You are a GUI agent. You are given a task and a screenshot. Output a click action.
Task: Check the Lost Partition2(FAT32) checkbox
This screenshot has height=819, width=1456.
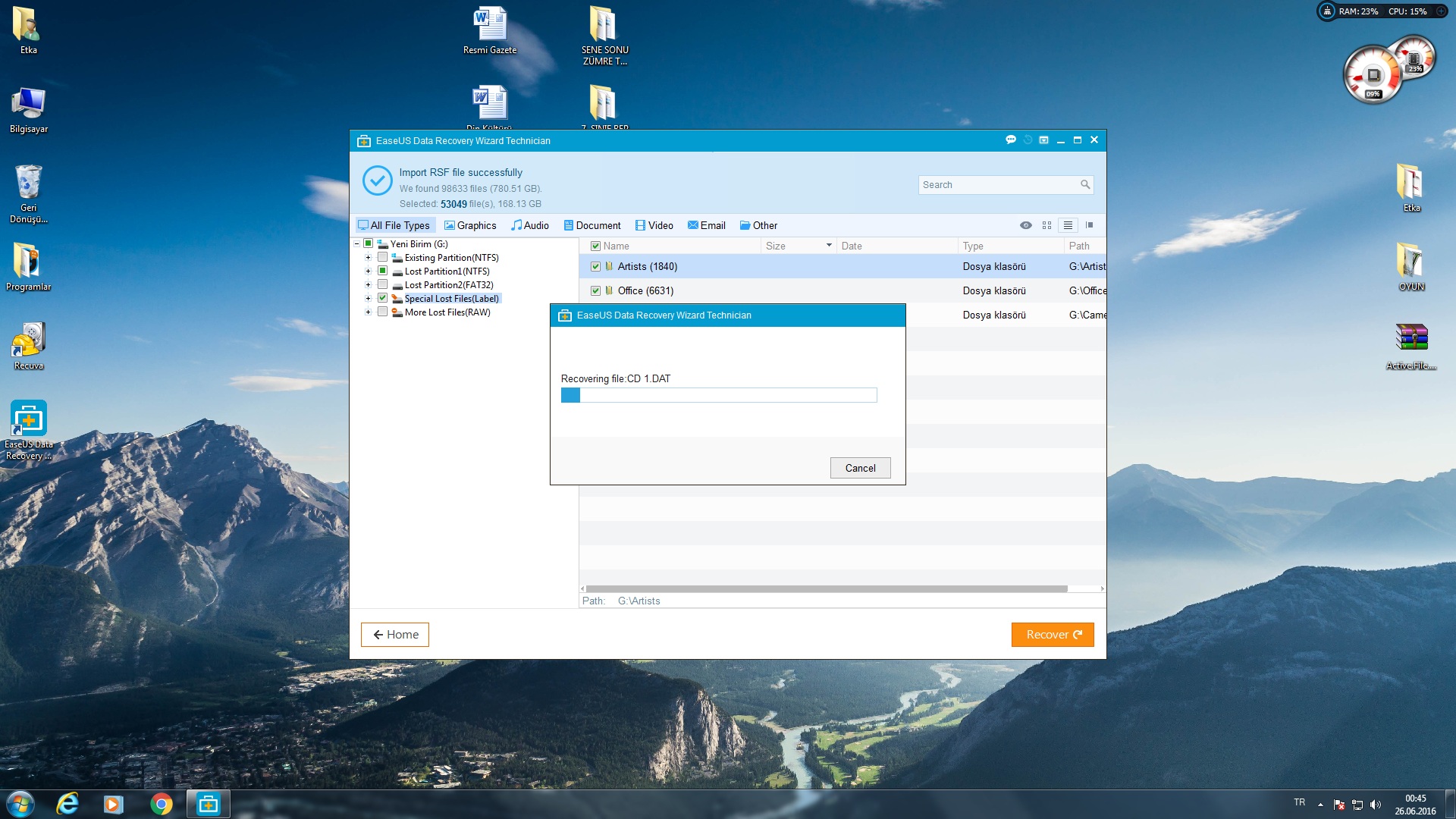pos(382,284)
